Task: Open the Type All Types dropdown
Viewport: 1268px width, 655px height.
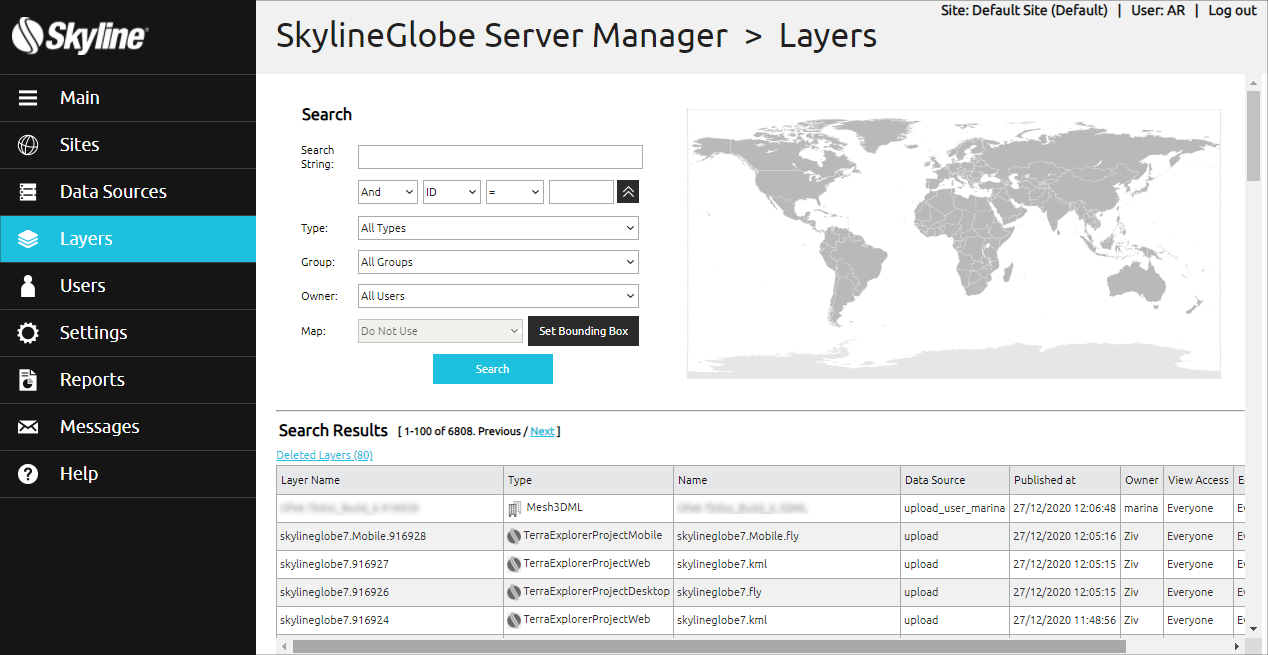Action: click(498, 228)
